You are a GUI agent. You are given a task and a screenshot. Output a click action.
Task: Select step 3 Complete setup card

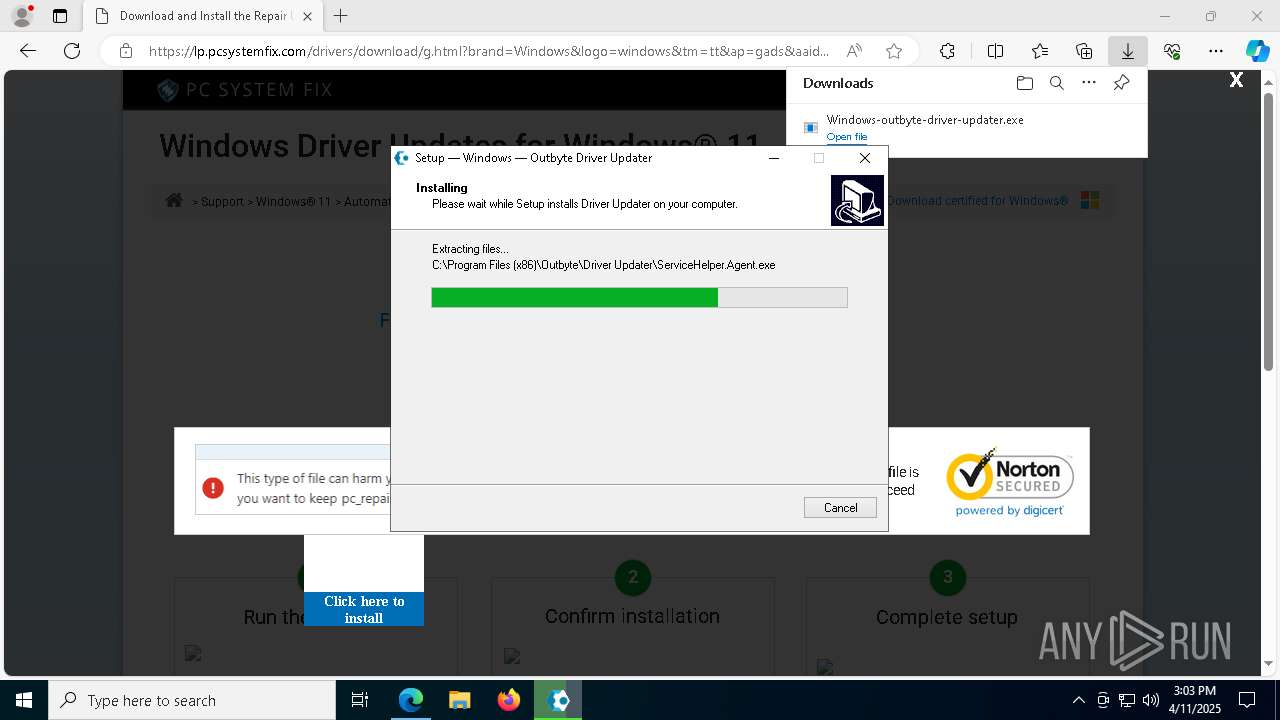click(x=947, y=617)
